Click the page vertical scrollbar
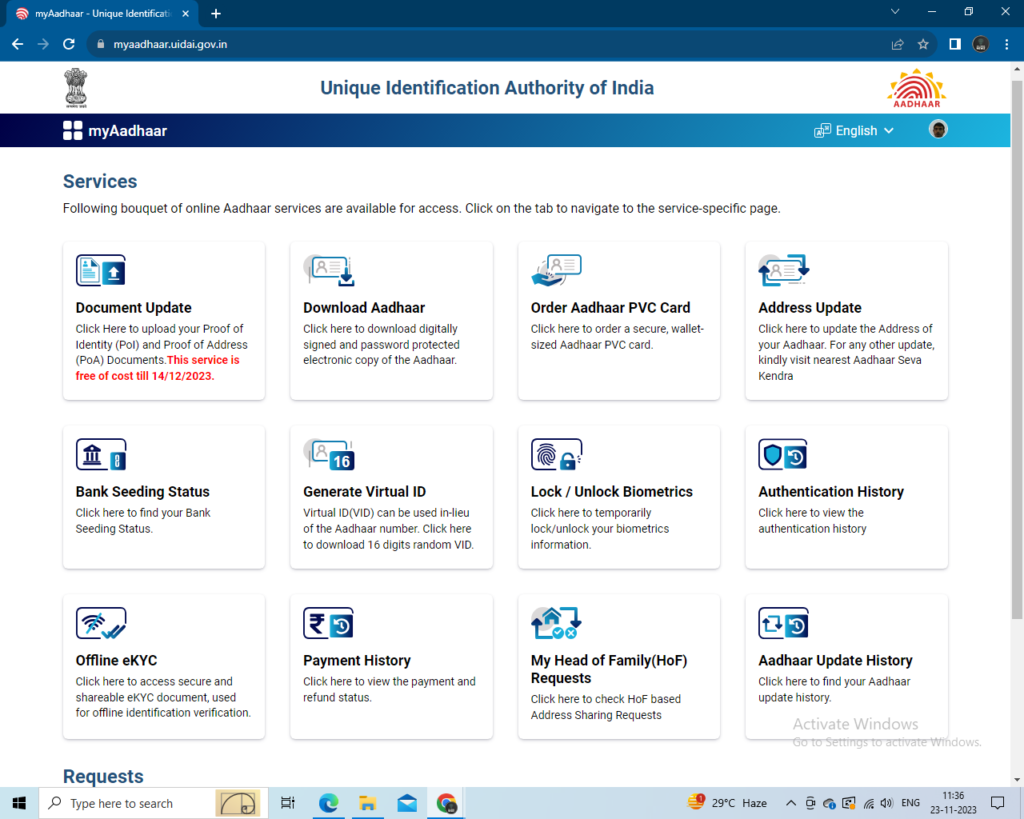 pyautogui.click(x=1017, y=349)
